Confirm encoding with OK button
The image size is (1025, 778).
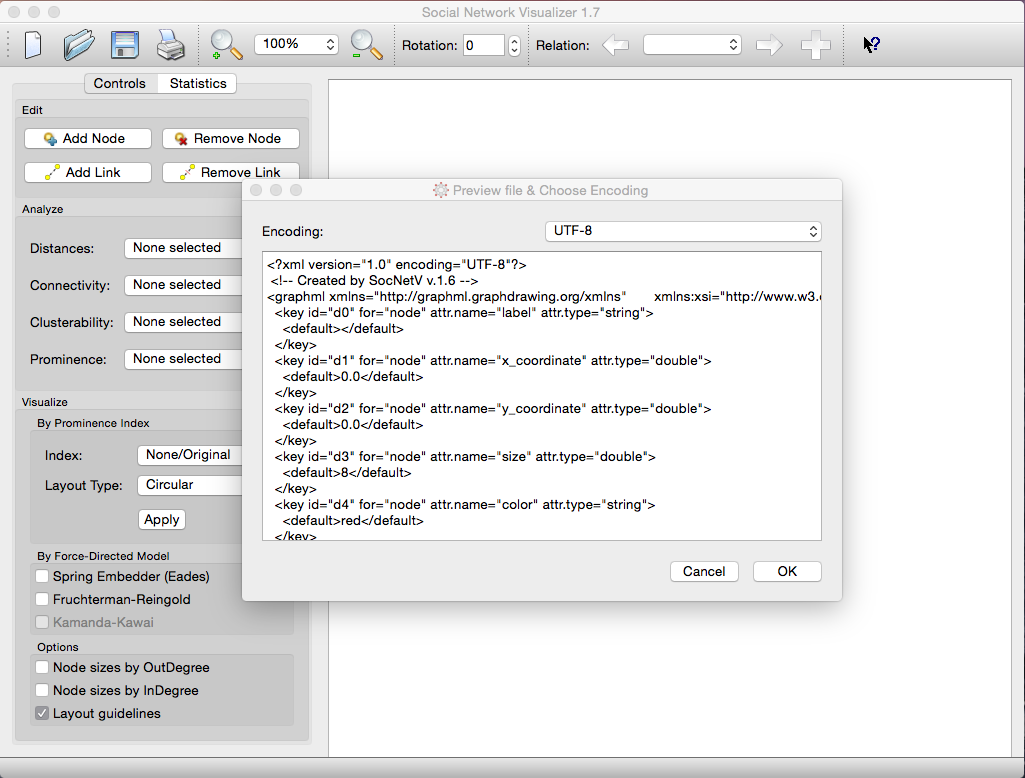click(x=787, y=571)
